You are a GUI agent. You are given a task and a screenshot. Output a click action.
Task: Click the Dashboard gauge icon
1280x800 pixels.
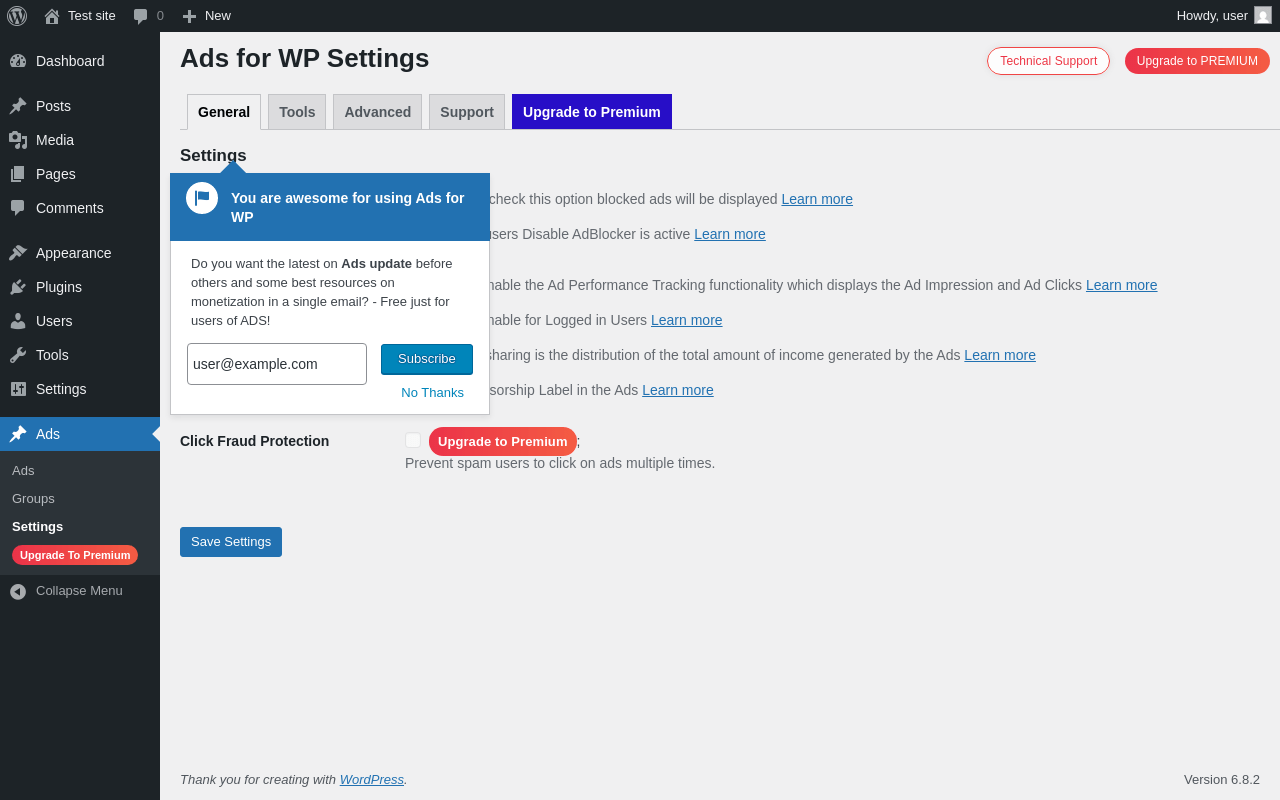18,61
